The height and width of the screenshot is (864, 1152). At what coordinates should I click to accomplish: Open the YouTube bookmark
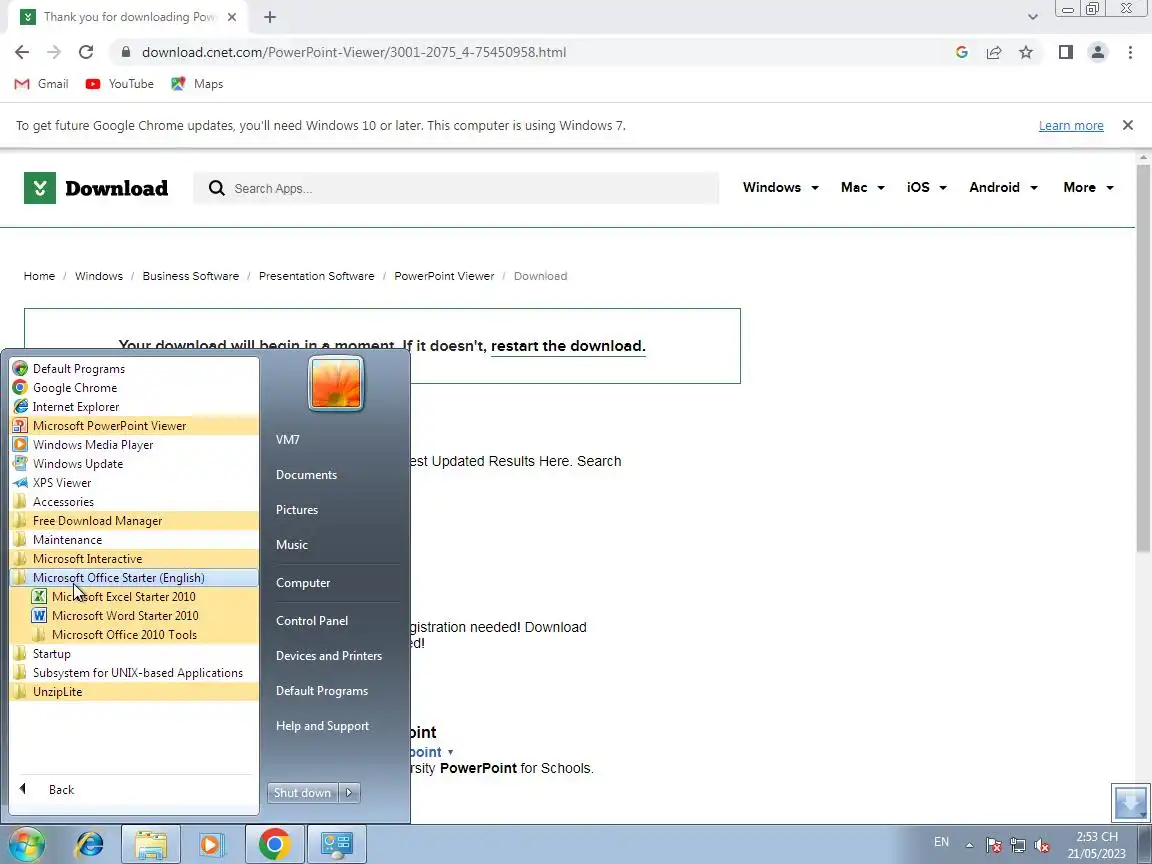point(120,84)
